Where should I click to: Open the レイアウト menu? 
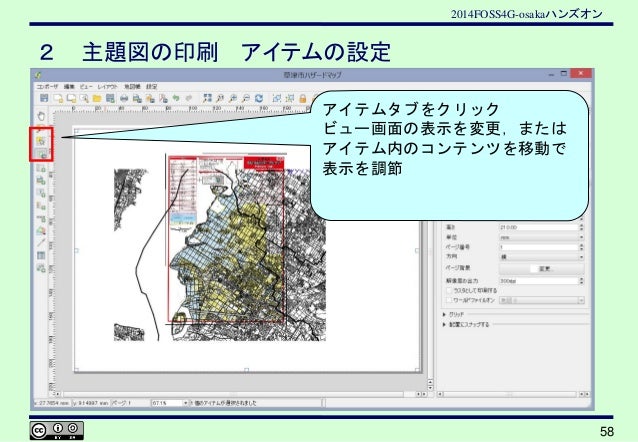[107, 87]
